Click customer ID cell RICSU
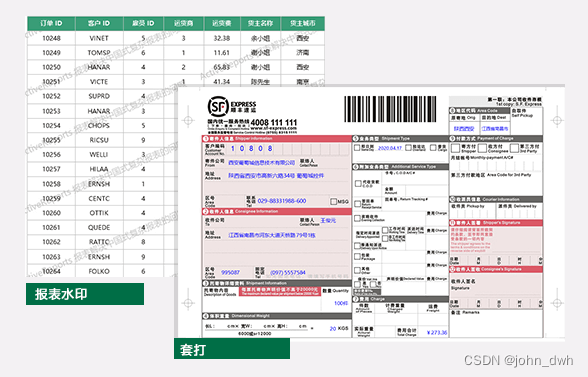Image resolution: width=588 pixels, height=377 pixels. tap(99, 140)
